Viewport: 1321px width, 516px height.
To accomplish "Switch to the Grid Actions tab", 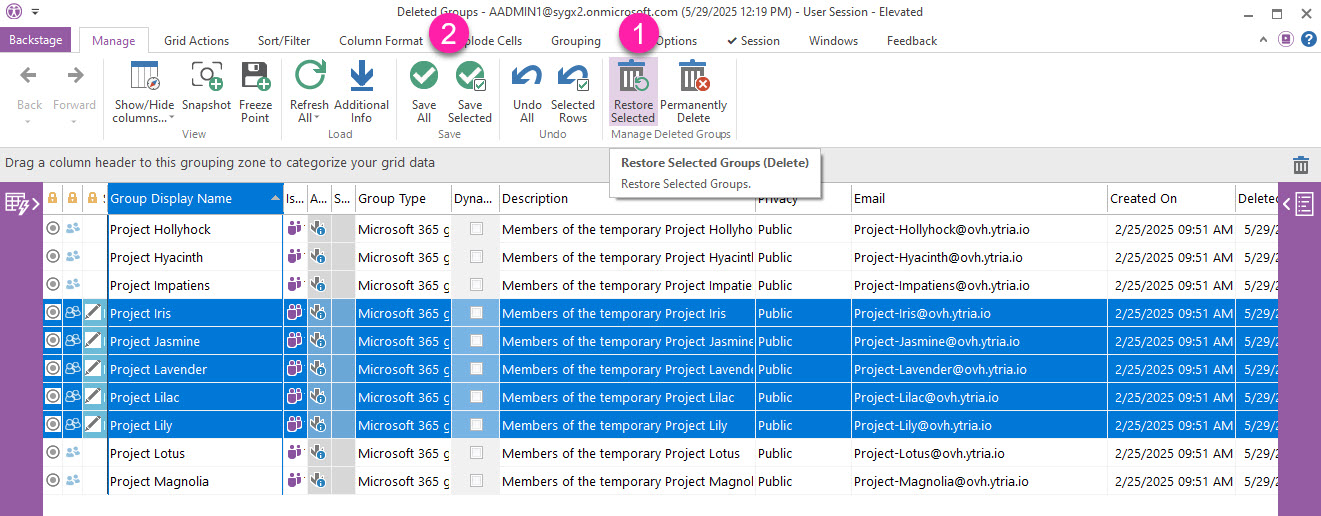I will pyautogui.click(x=196, y=41).
